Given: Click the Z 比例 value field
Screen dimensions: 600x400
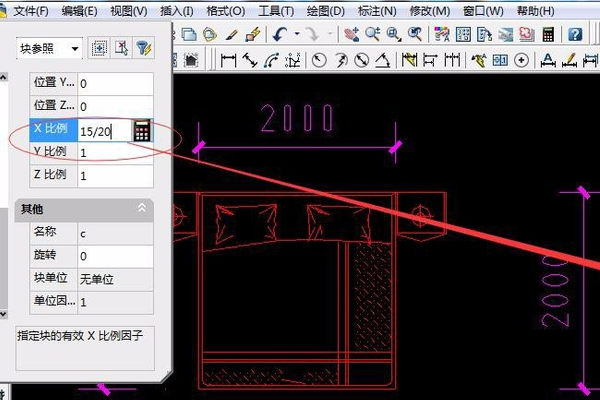Looking at the screenshot, I should [x=115, y=176].
